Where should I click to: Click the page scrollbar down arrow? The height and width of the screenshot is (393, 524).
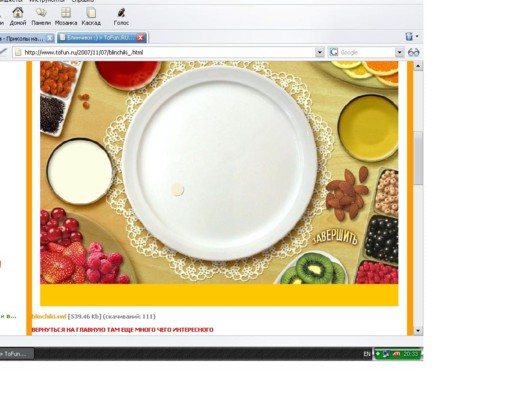(418, 331)
